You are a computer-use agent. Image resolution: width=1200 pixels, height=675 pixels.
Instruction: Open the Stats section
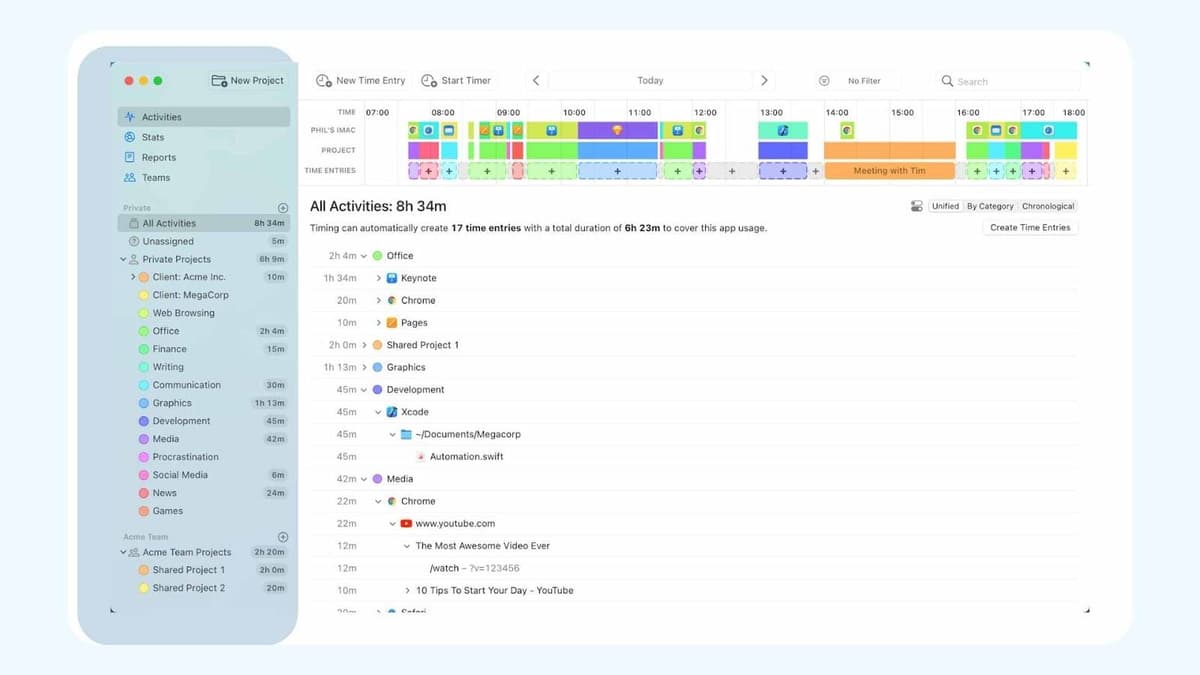[x=152, y=137]
